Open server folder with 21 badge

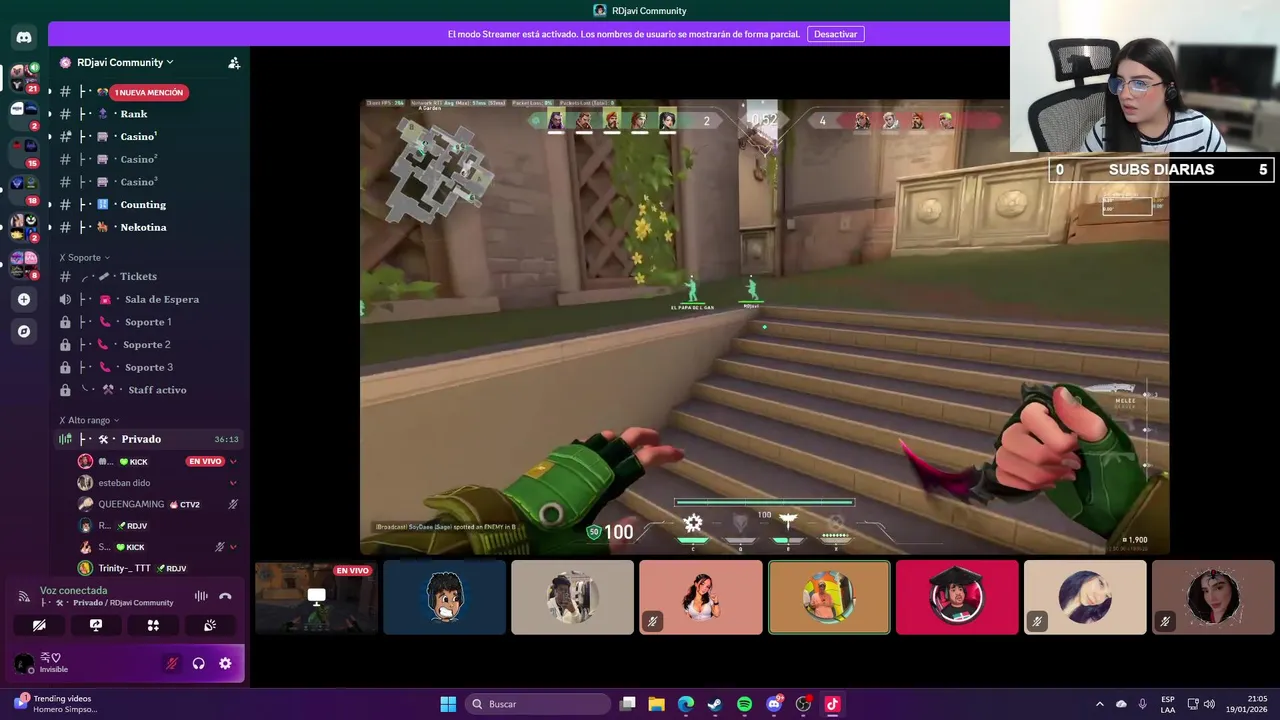[24, 78]
